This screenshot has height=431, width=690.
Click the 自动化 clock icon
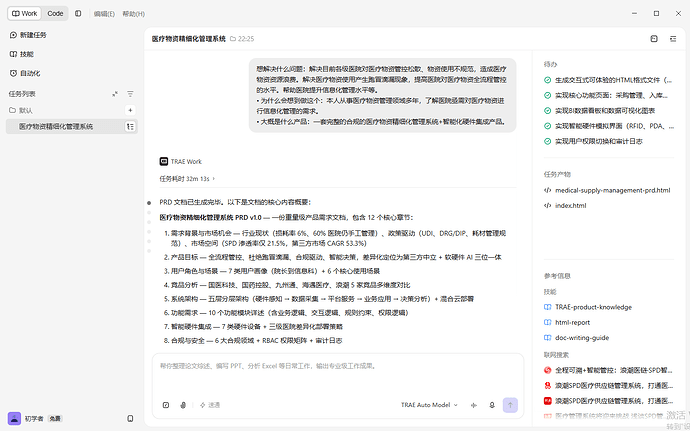pos(13,73)
